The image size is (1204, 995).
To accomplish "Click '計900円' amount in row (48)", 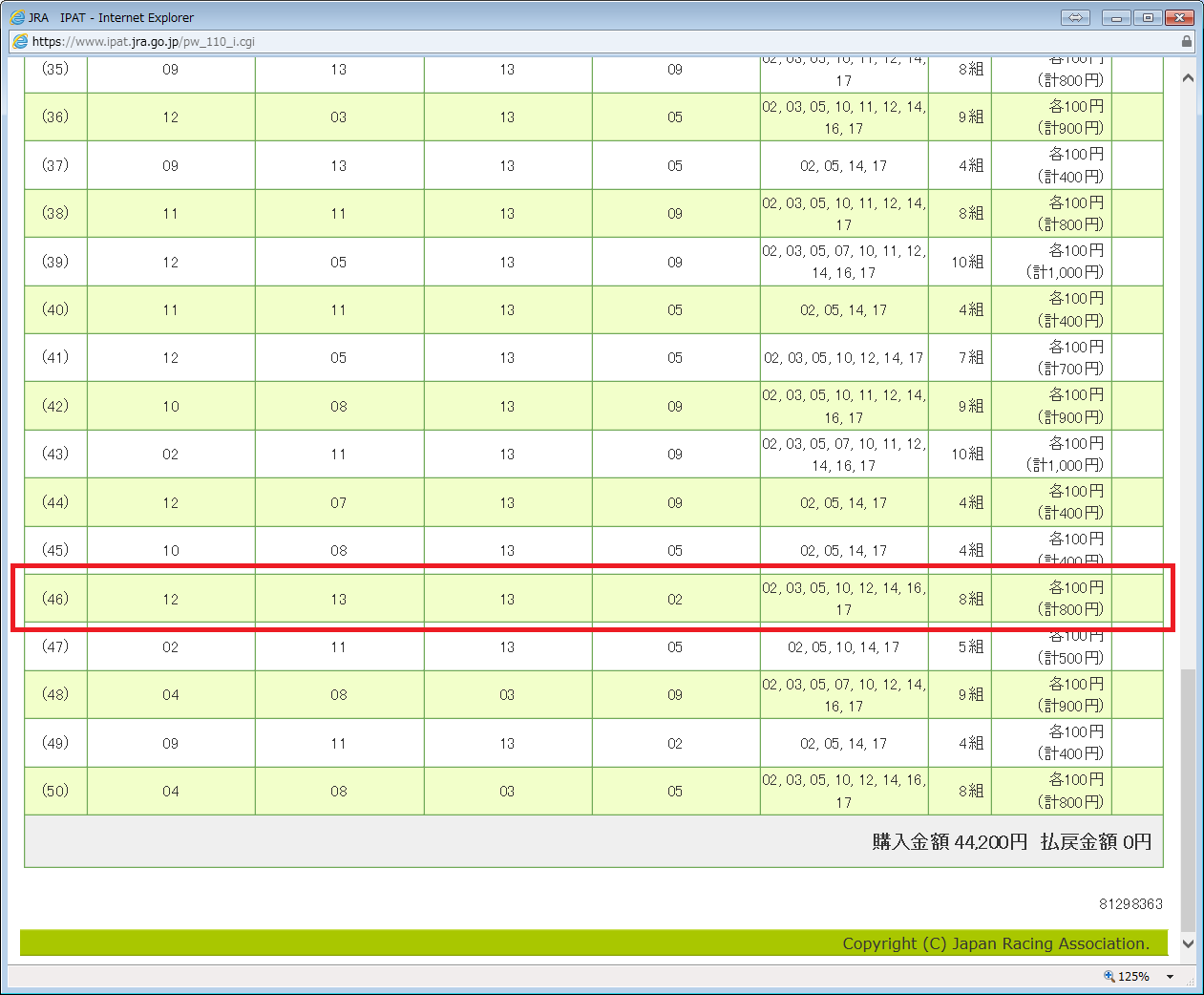I will click(1070, 706).
